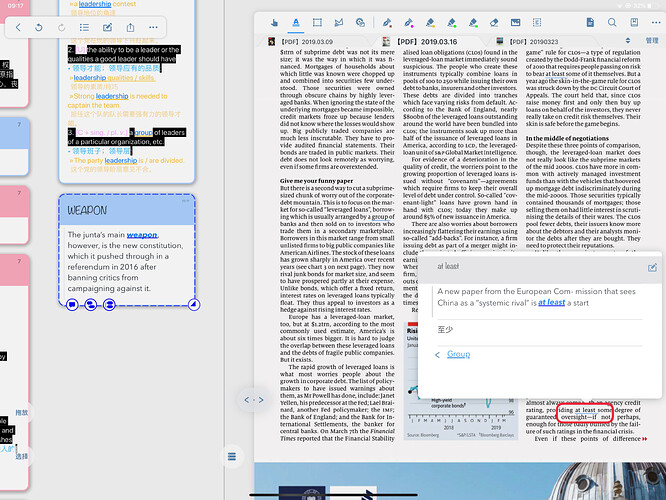Open the mindmap outline list view
The image size is (666, 500).
[84, 28]
